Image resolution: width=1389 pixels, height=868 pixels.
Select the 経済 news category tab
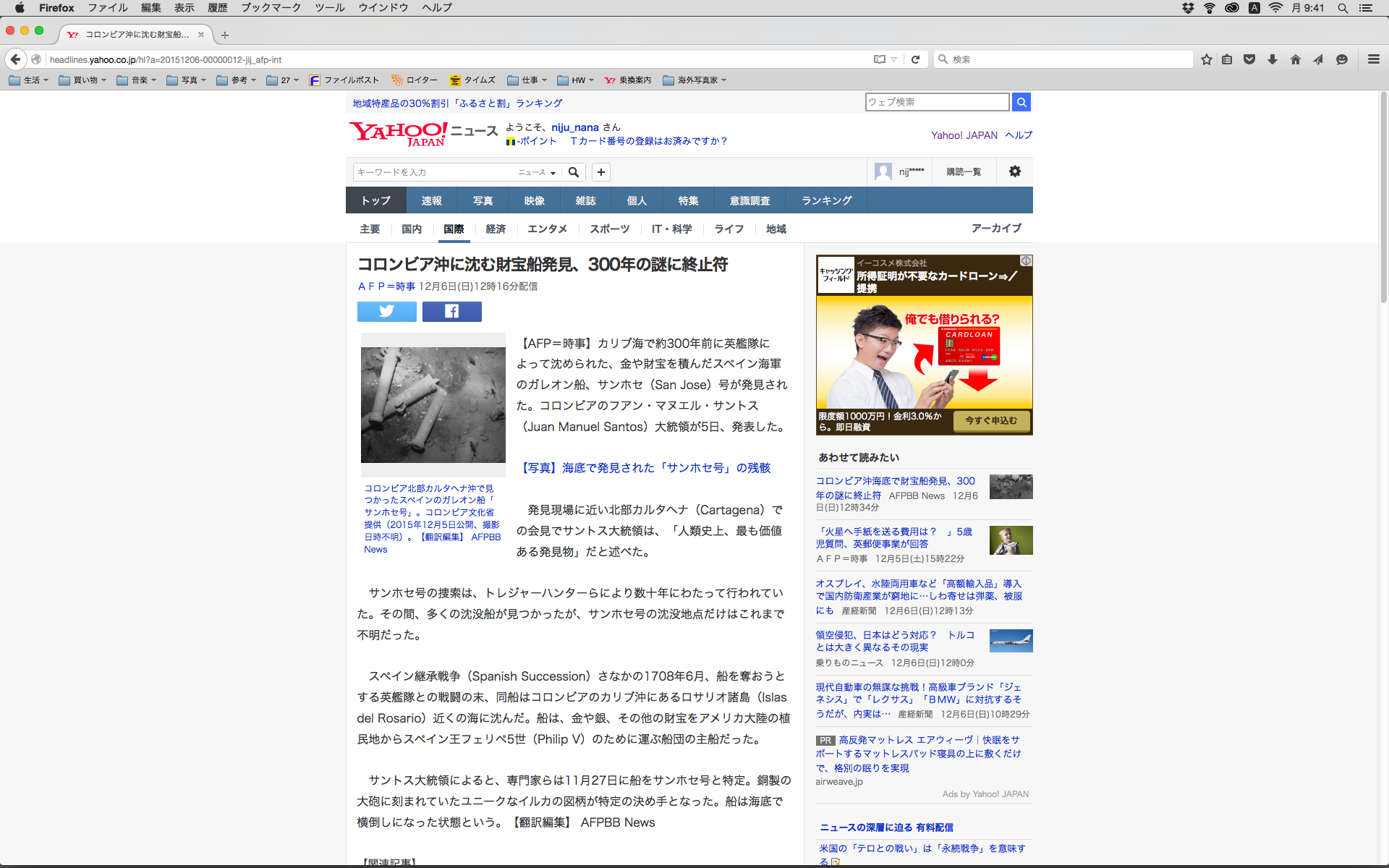tap(496, 229)
